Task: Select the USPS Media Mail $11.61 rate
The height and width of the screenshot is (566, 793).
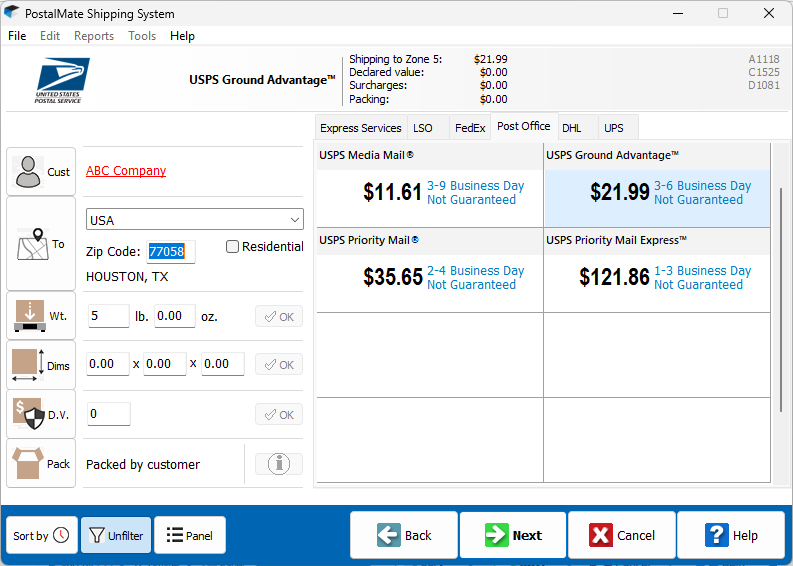Action: 430,185
